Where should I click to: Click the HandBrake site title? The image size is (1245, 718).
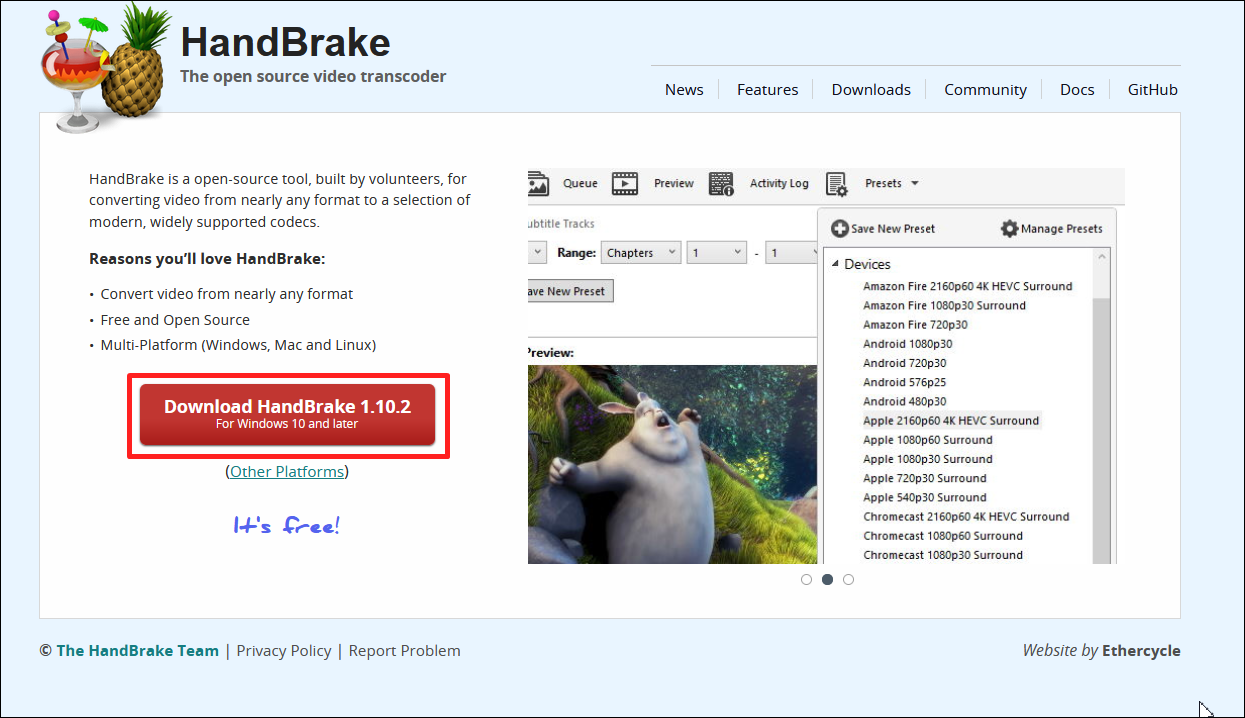[x=285, y=42]
